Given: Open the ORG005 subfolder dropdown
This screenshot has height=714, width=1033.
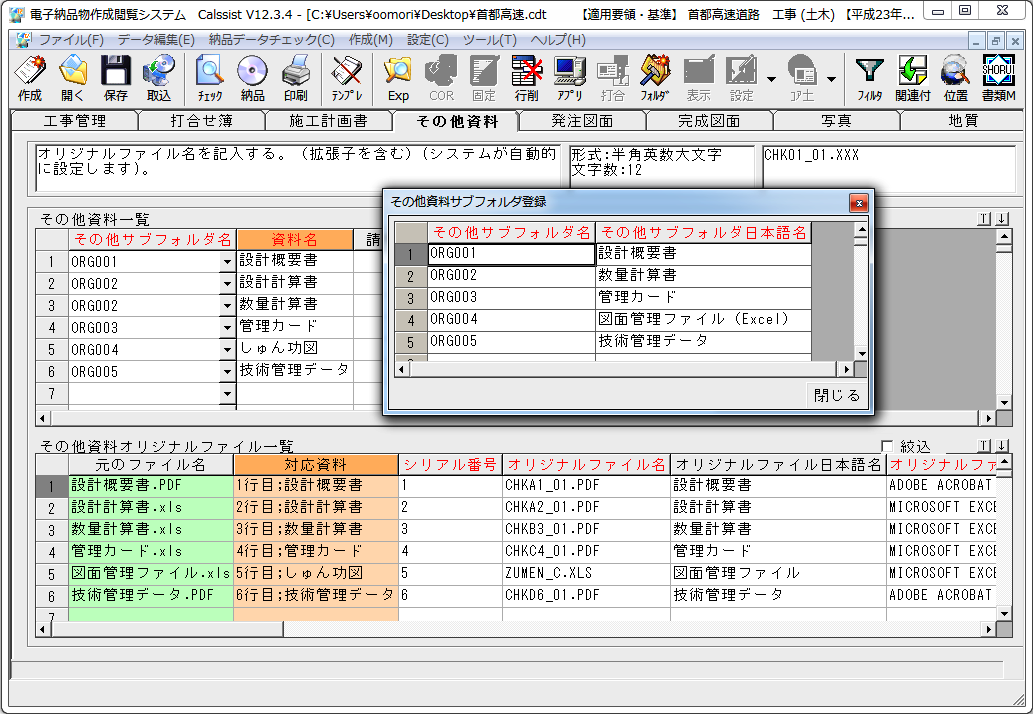Looking at the screenshot, I should [227, 372].
